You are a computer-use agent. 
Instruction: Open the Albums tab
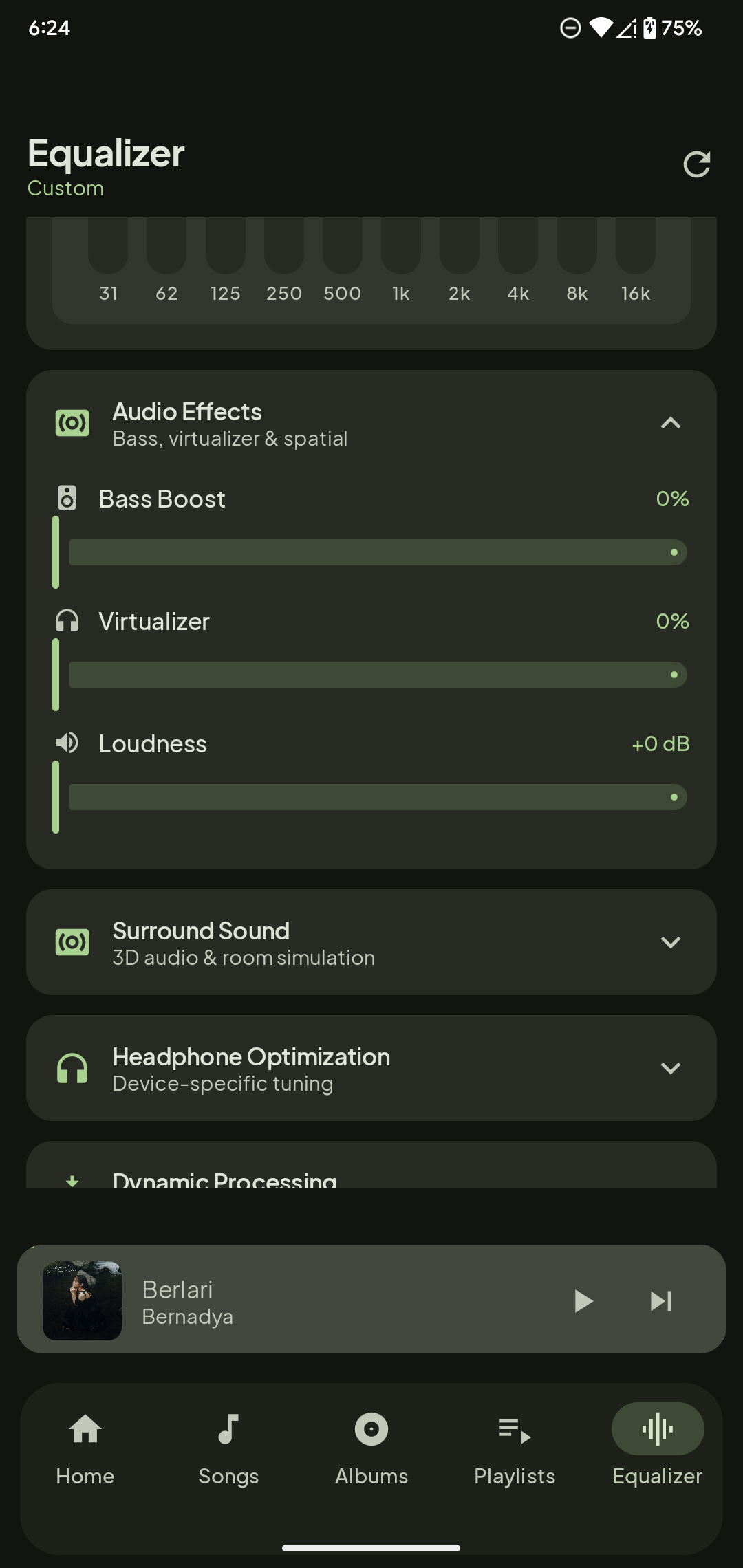tap(371, 1445)
